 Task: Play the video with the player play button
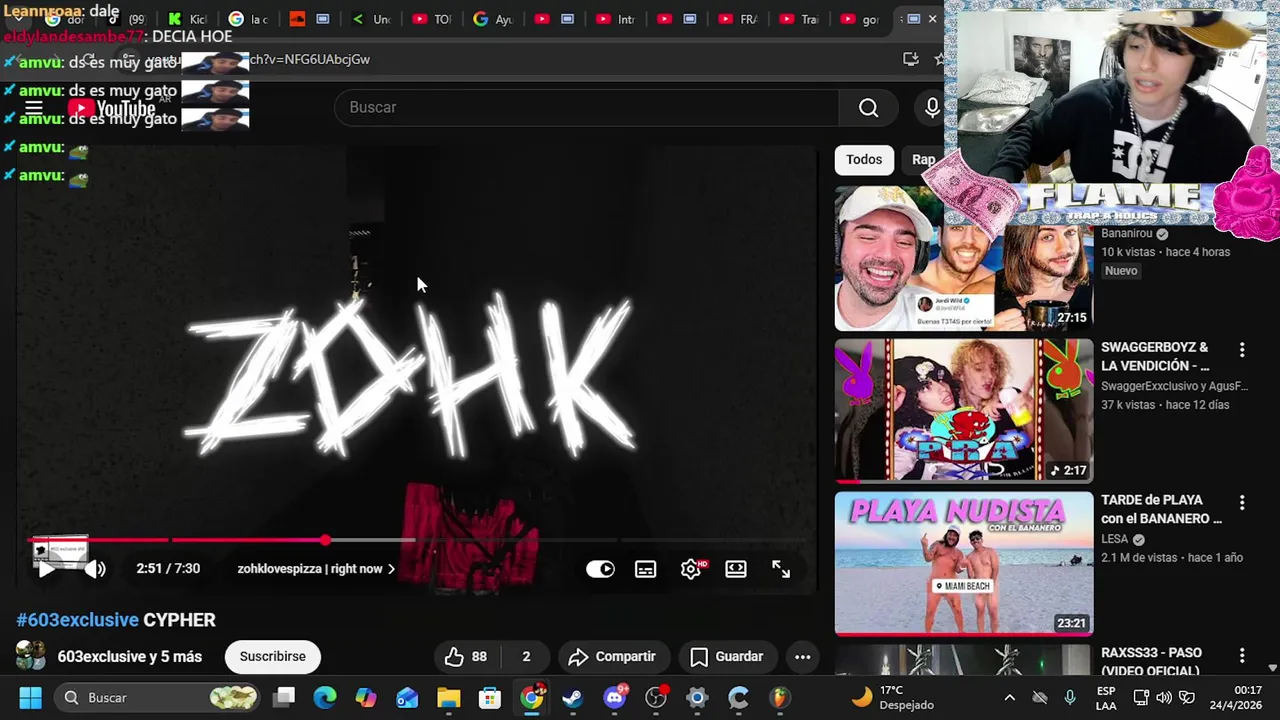(46, 569)
